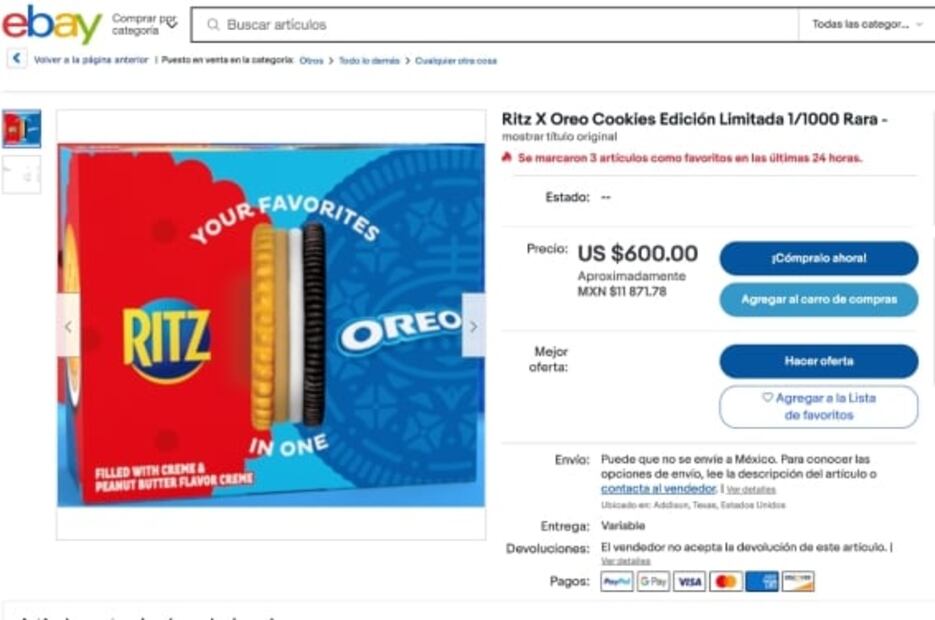Show the previous product image arrow
The height and width of the screenshot is (620, 935).
(69, 326)
